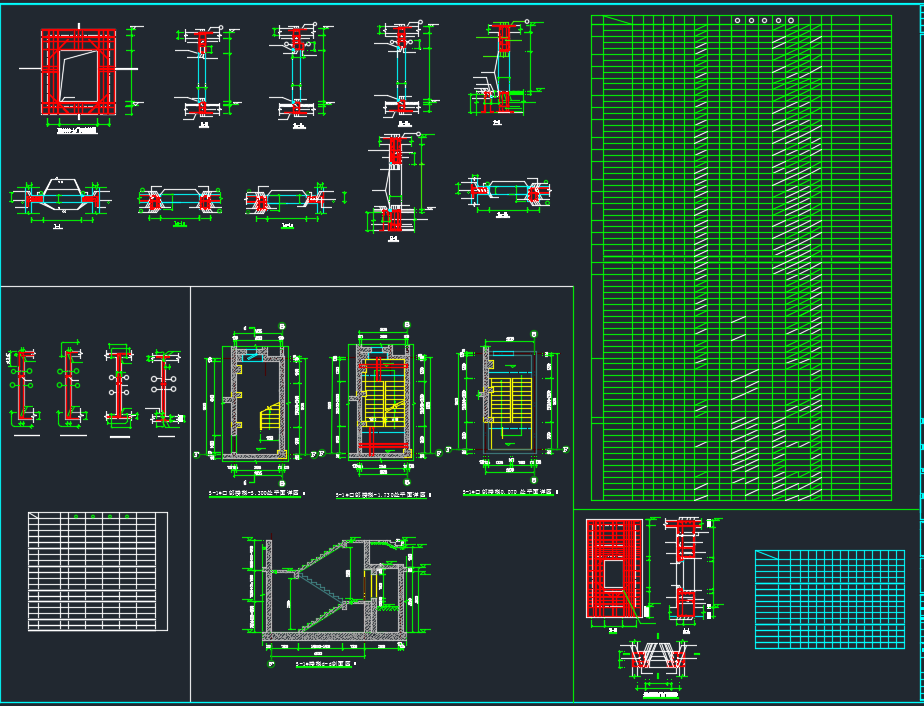Click the large green schedule table
The height and width of the screenshot is (706, 924).
pyautogui.click(x=741, y=258)
